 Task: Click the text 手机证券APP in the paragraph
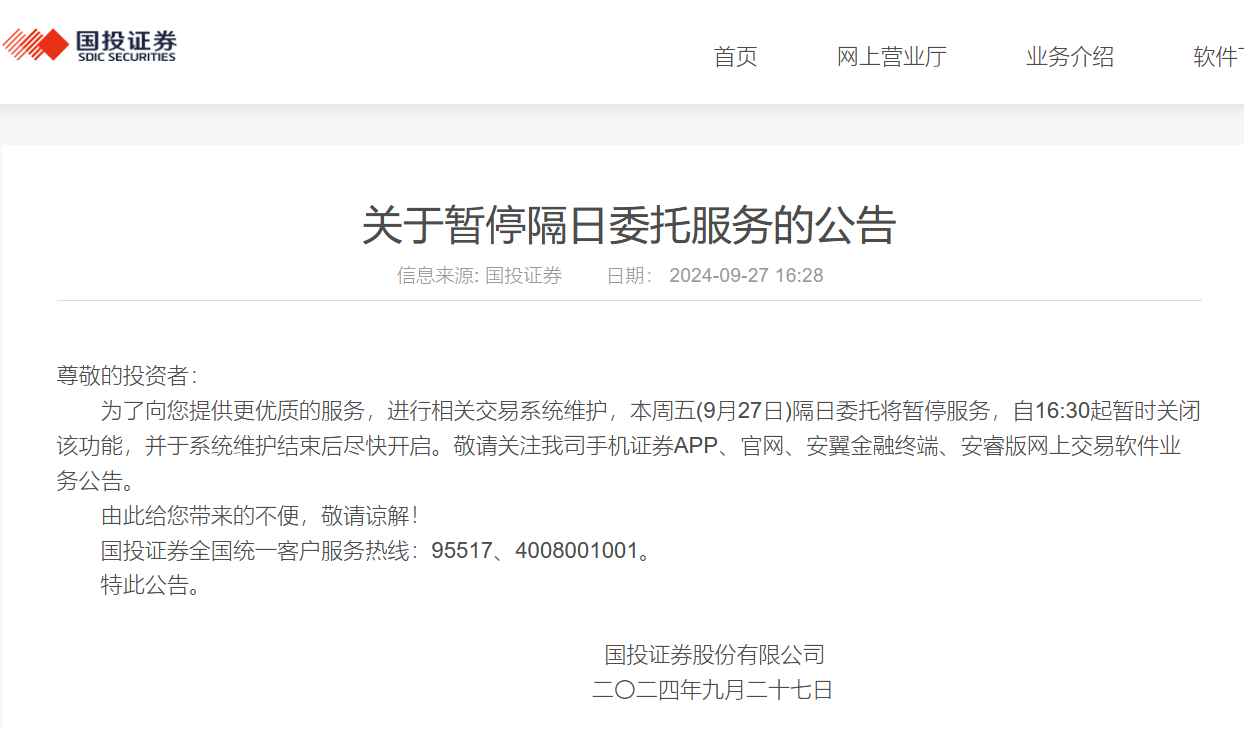653,446
